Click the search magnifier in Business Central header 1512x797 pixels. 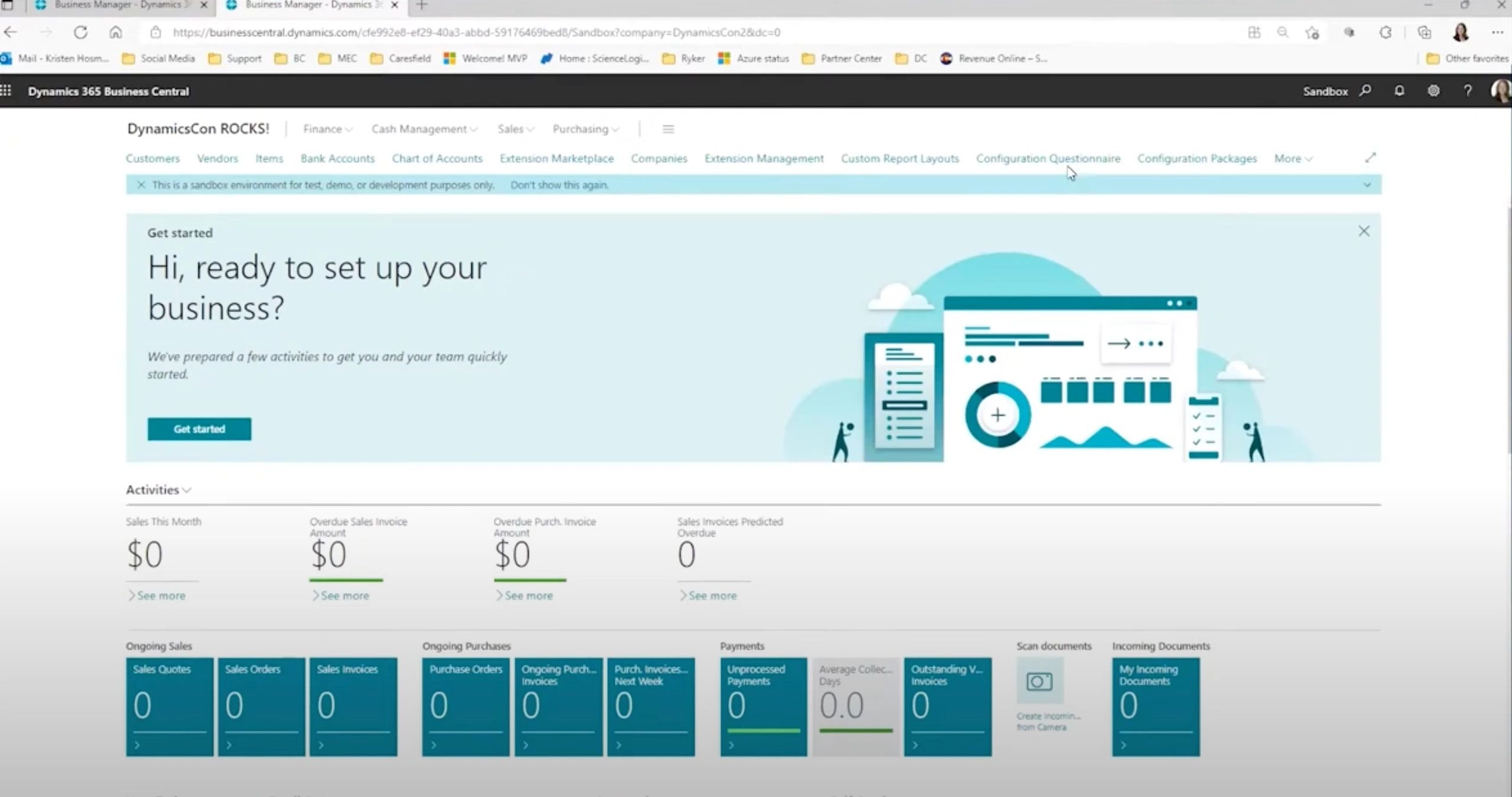click(1365, 91)
